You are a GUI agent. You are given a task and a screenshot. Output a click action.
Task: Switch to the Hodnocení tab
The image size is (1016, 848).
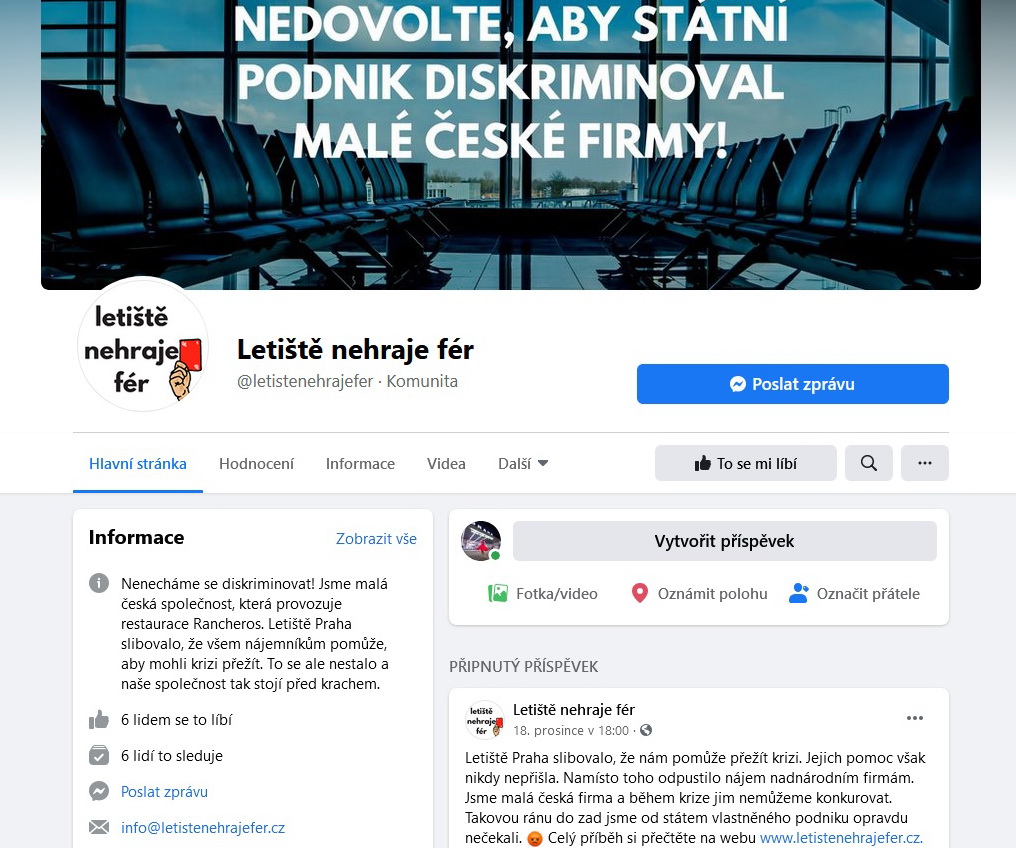click(x=256, y=464)
